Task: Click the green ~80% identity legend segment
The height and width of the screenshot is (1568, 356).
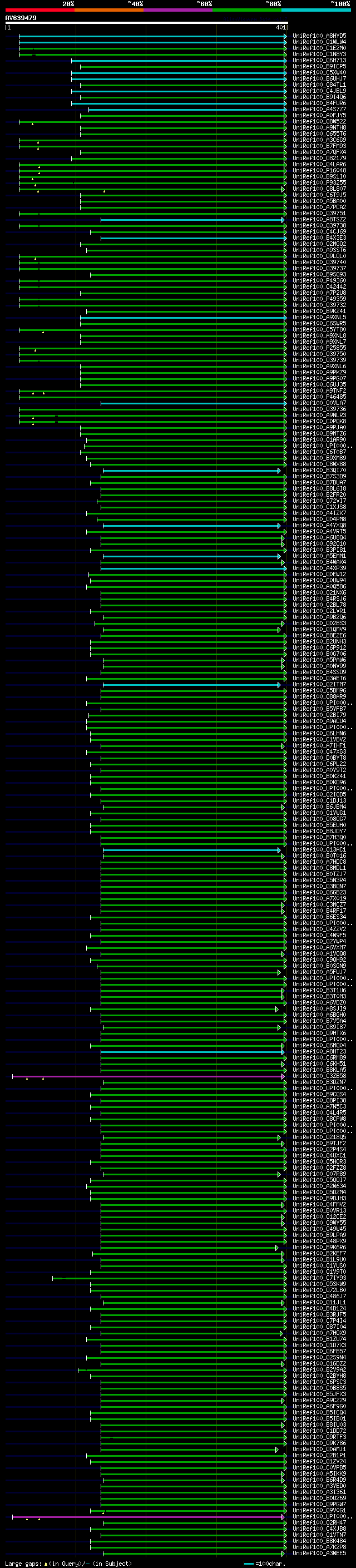Action: [x=247, y=10]
